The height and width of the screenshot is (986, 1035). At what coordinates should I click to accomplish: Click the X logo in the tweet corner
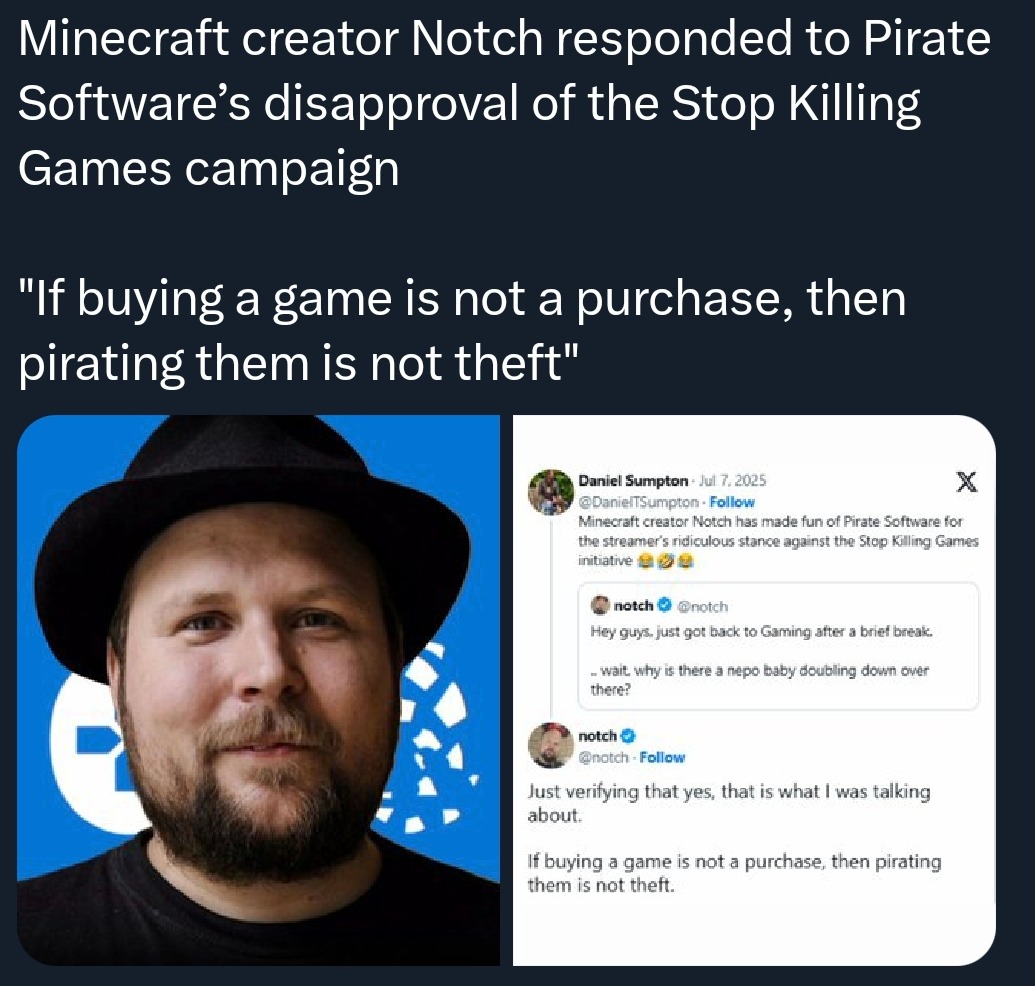(967, 481)
